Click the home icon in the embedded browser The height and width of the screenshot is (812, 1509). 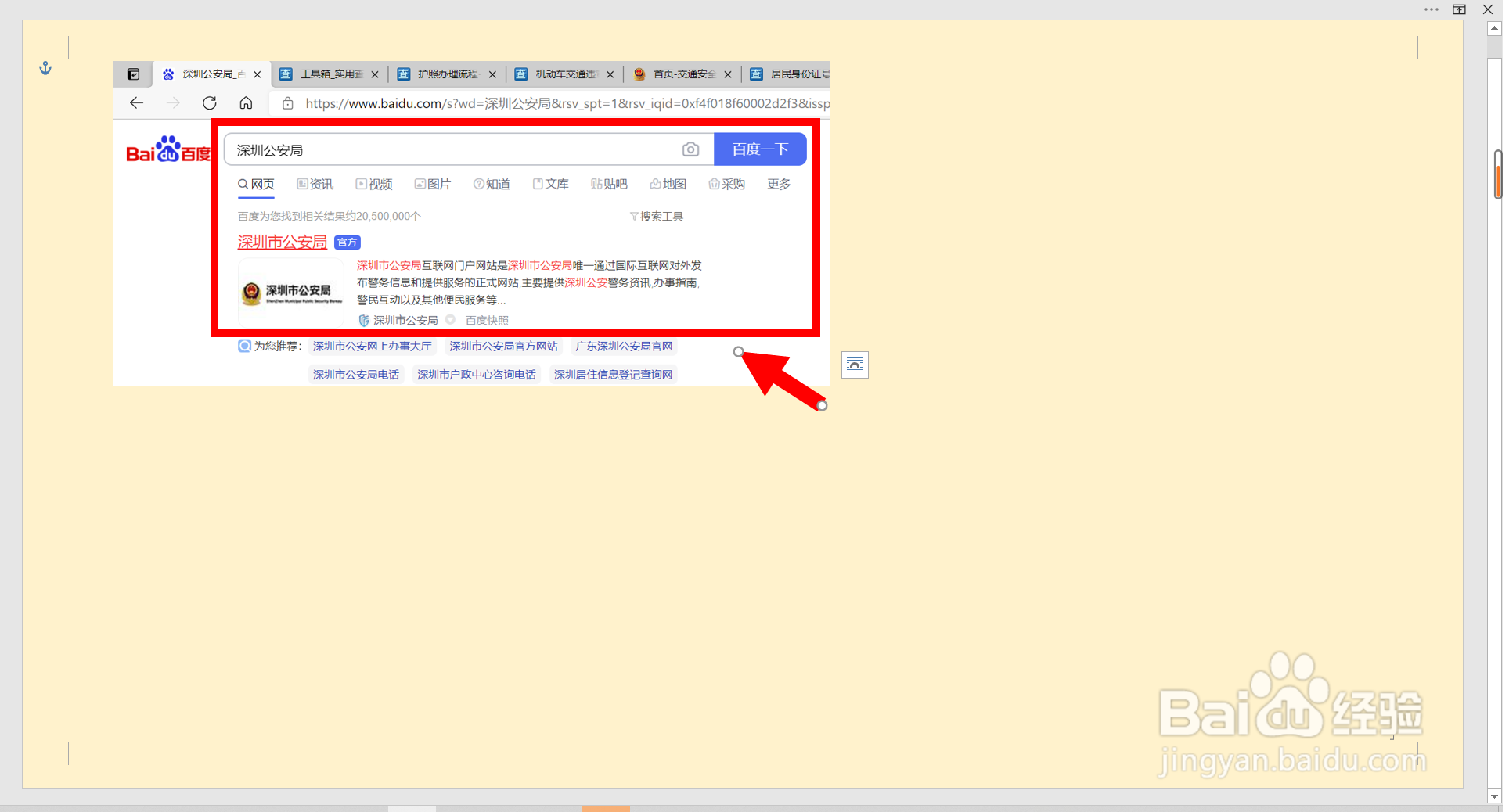[x=246, y=103]
